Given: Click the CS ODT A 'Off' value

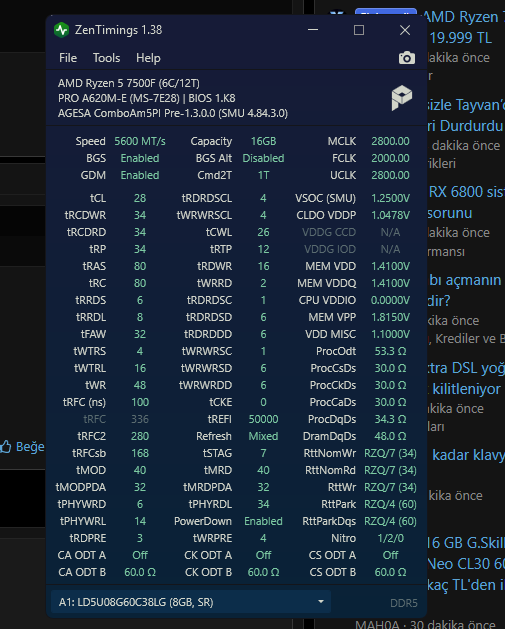Looking at the screenshot, I should pyautogui.click(x=390, y=555).
